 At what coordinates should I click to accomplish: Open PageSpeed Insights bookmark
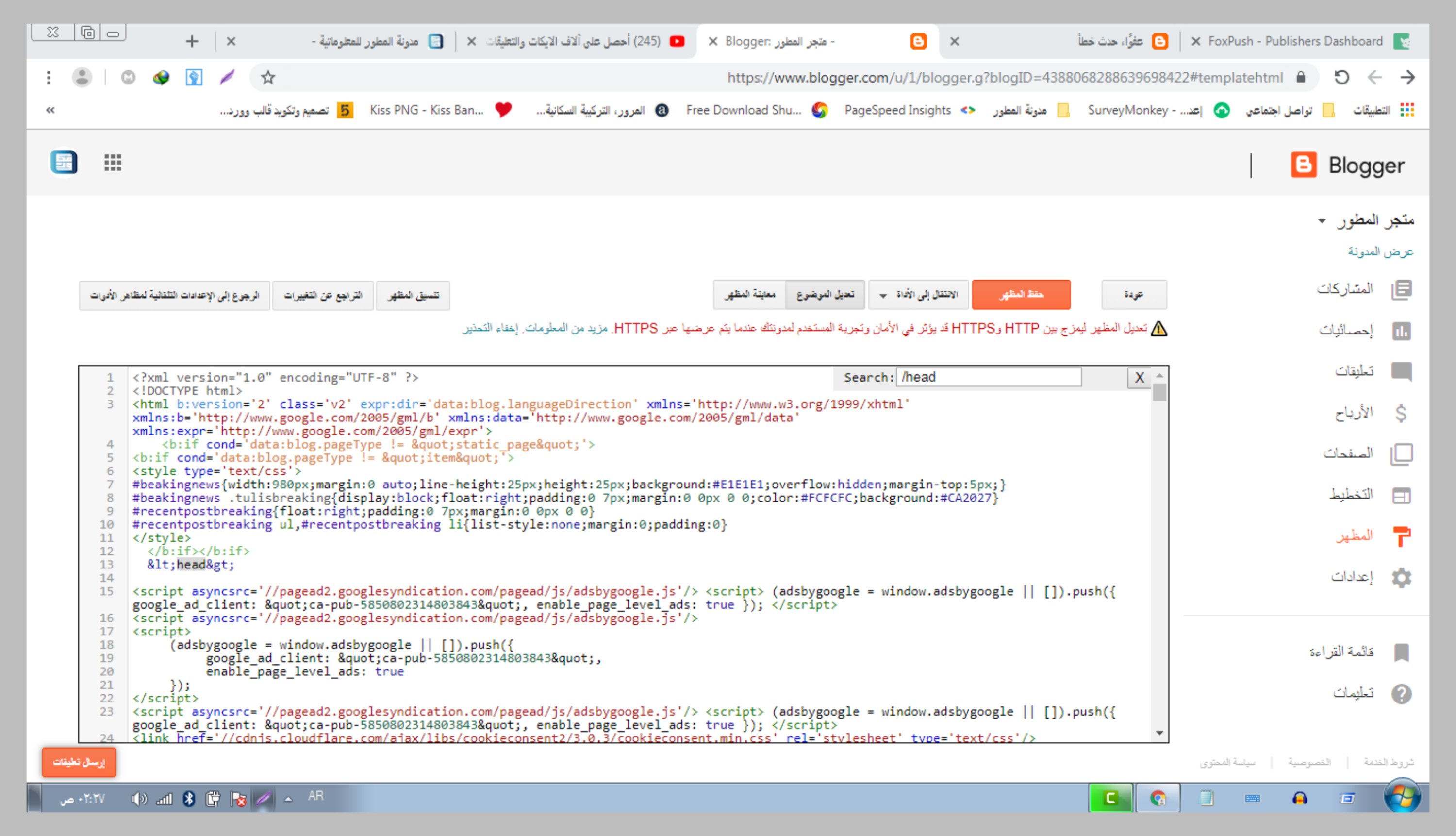point(910,110)
